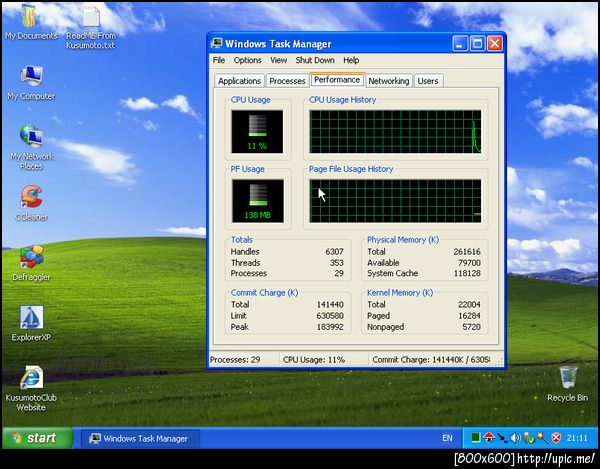The width and height of the screenshot is (600, 469).
Task: Click the CPU Usage History graph
Action: 395,132
